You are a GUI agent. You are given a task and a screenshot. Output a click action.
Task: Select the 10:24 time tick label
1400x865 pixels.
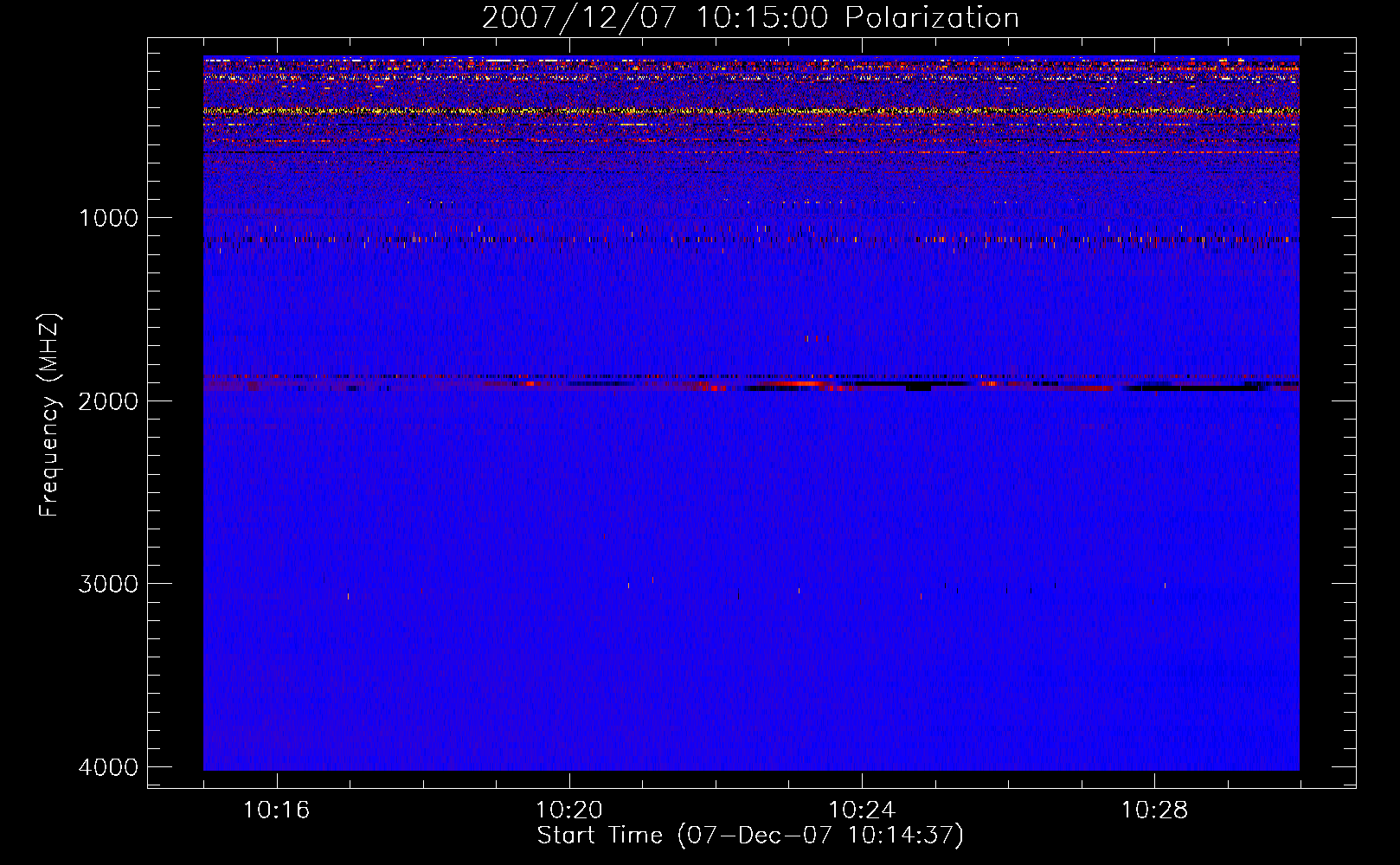point(861,811)
